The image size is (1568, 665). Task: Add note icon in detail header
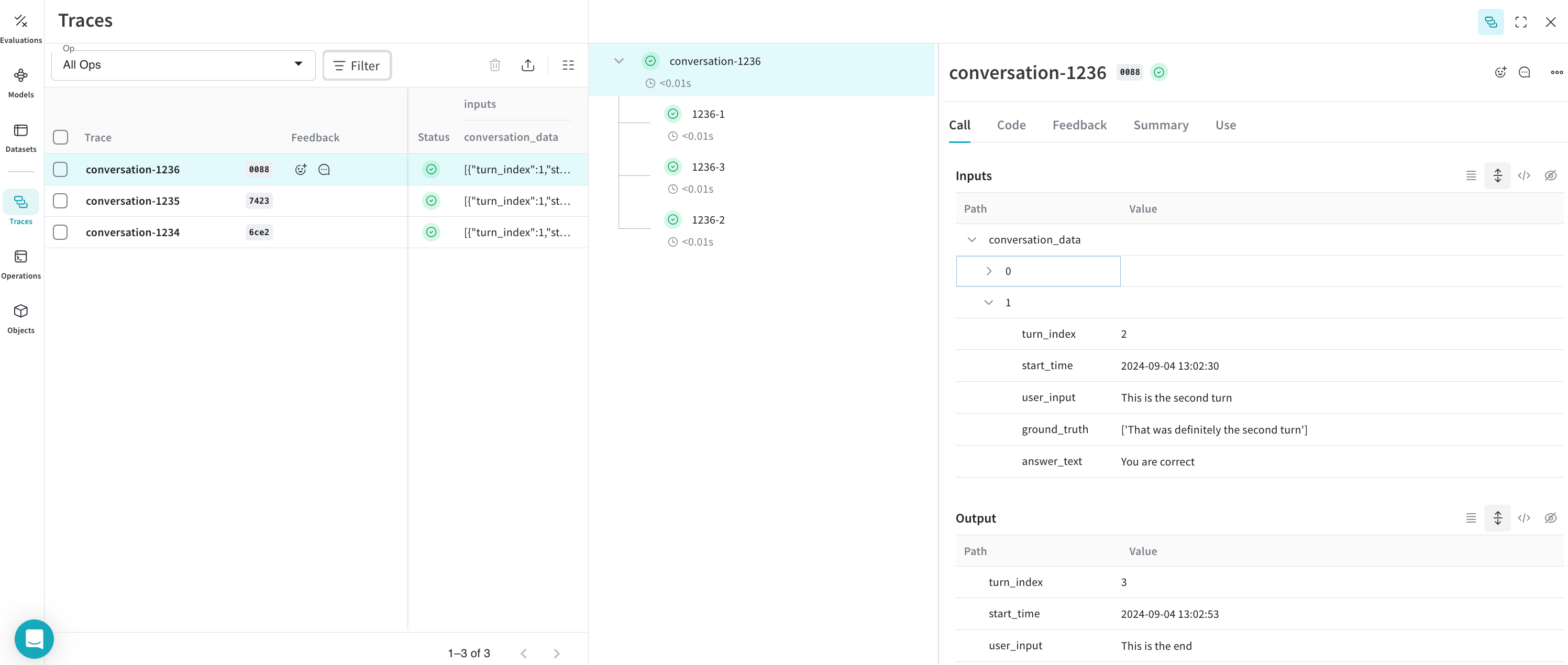point(1524,72)
